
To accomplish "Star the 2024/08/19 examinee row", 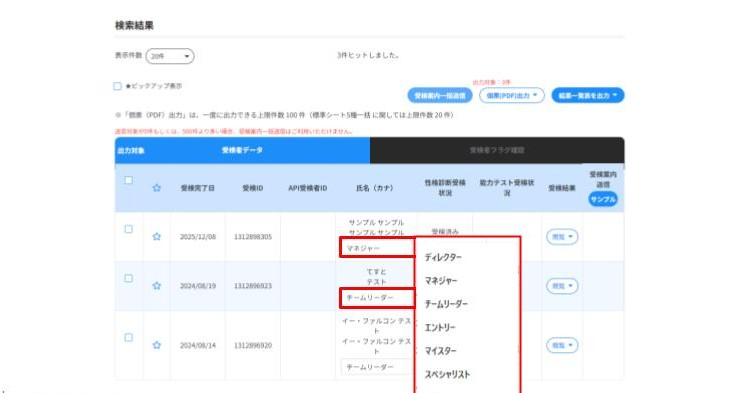I will 157,285.
